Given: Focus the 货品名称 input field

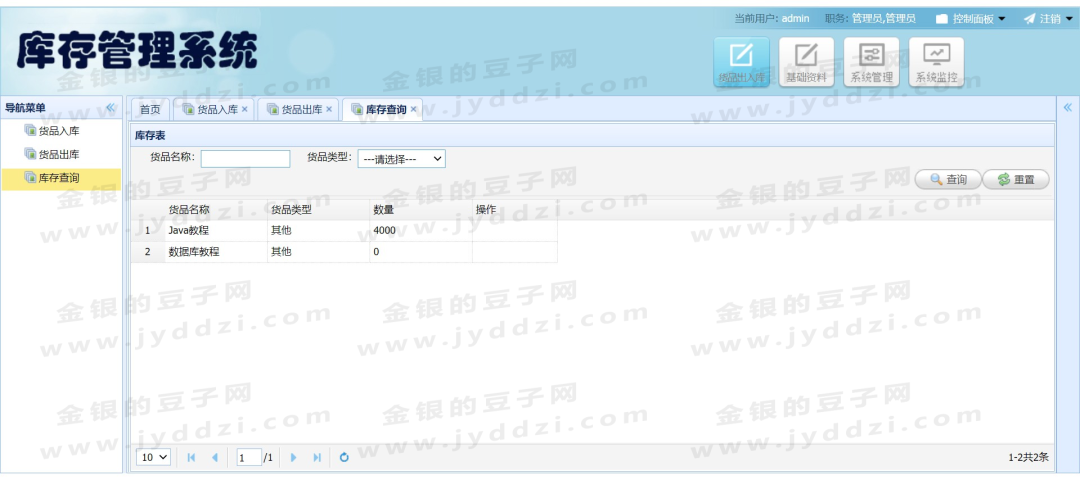Looking at the screenshot, I should 245,159.
